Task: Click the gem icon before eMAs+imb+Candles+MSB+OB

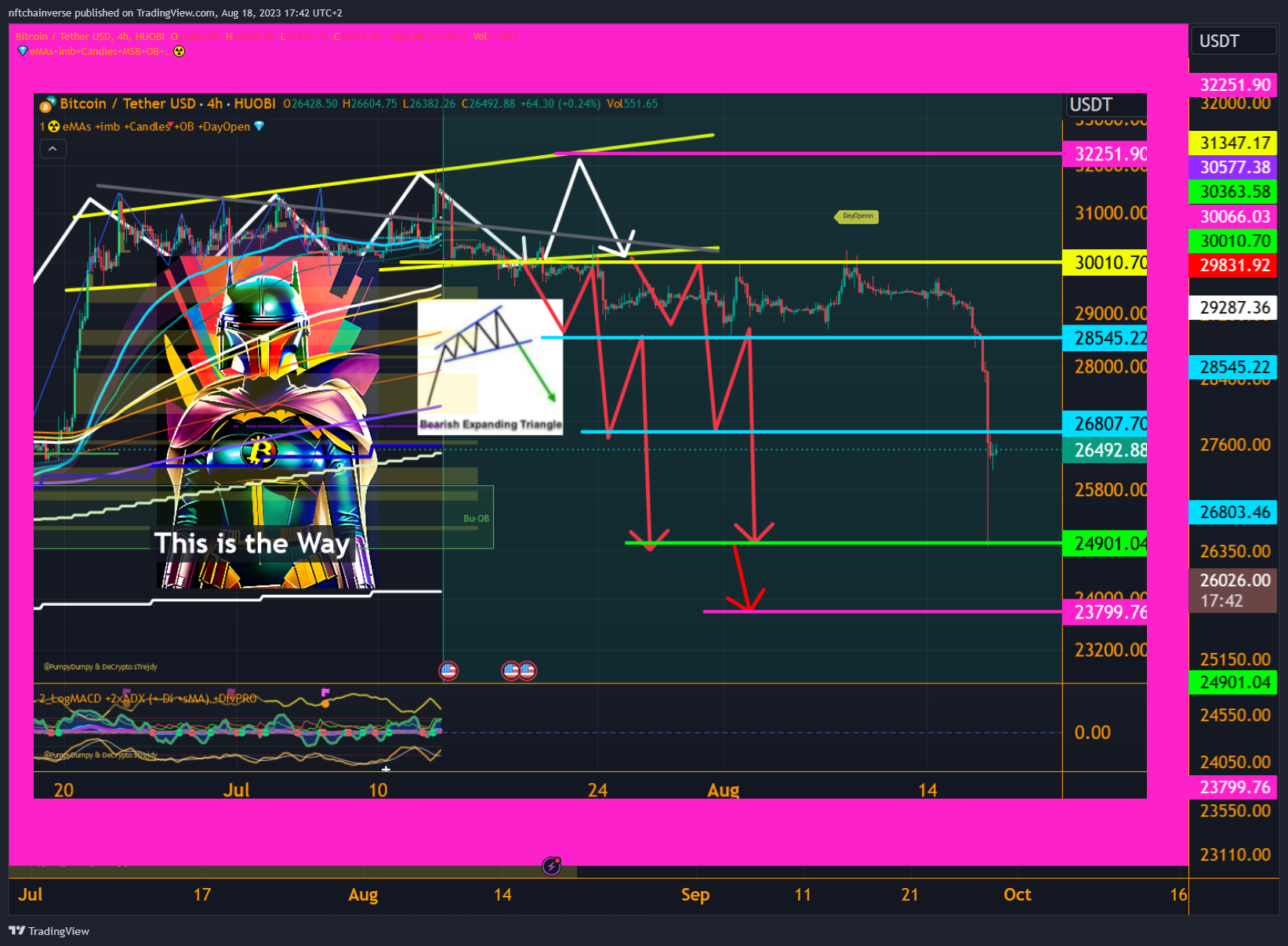Action: click(x=22, y=51)
